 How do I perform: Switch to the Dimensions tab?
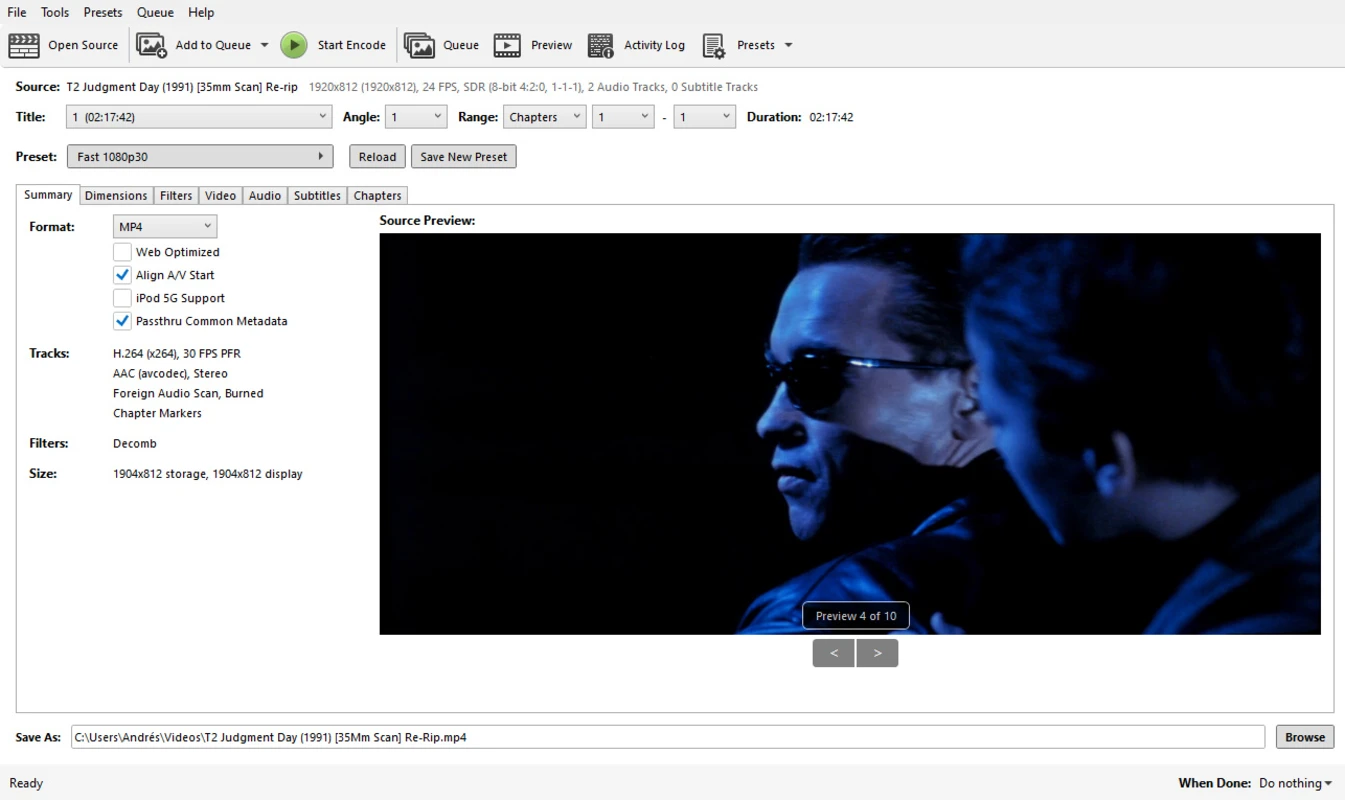click(x=116, y=196)
